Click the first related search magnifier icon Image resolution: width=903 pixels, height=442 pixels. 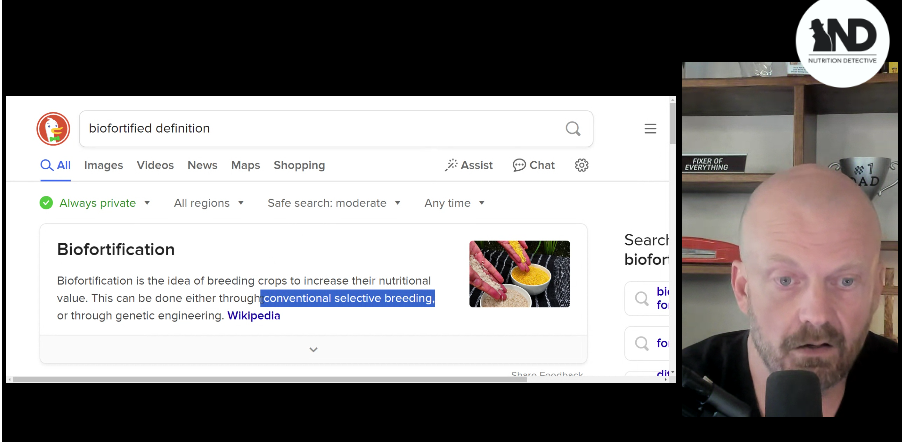pyautogui.click(x=642, y=298)
